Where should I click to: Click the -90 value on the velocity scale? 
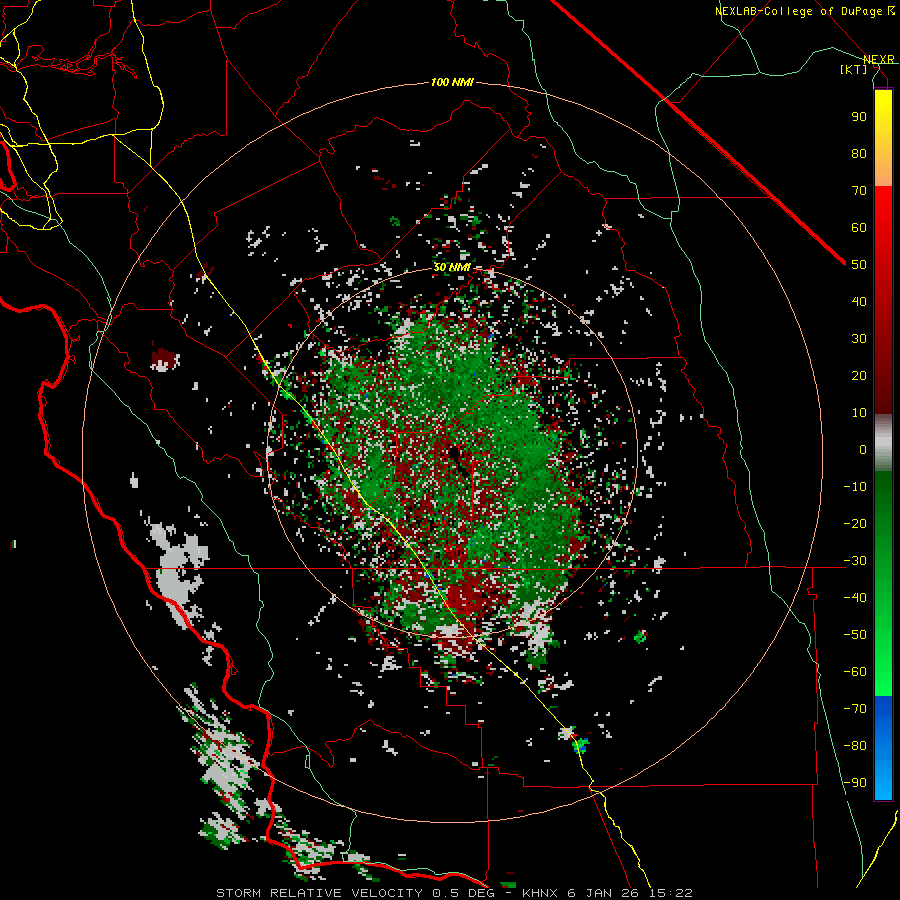pos(855,783)
